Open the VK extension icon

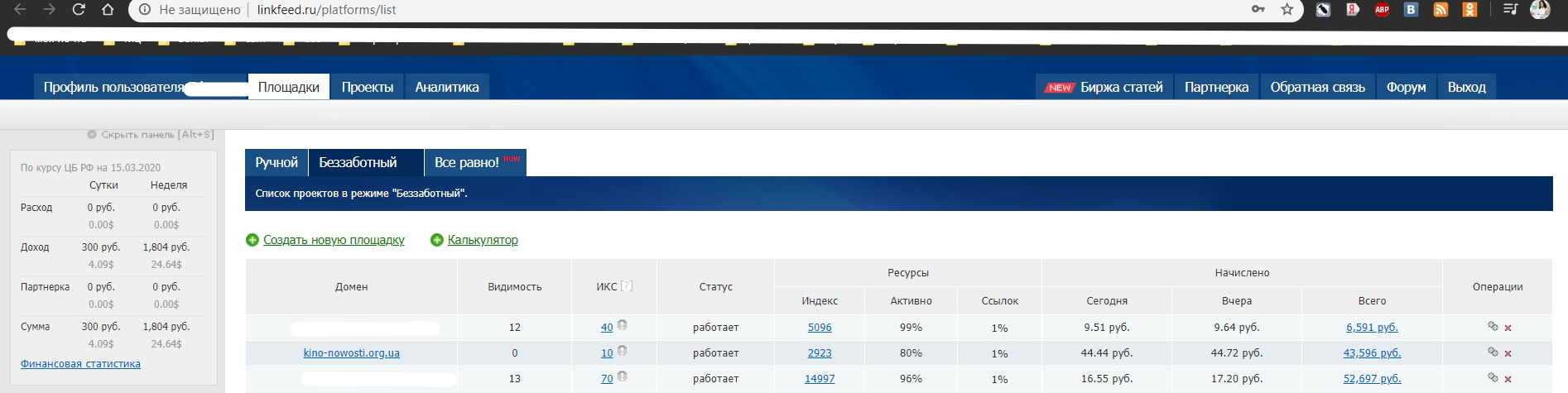click(1411, 10)
